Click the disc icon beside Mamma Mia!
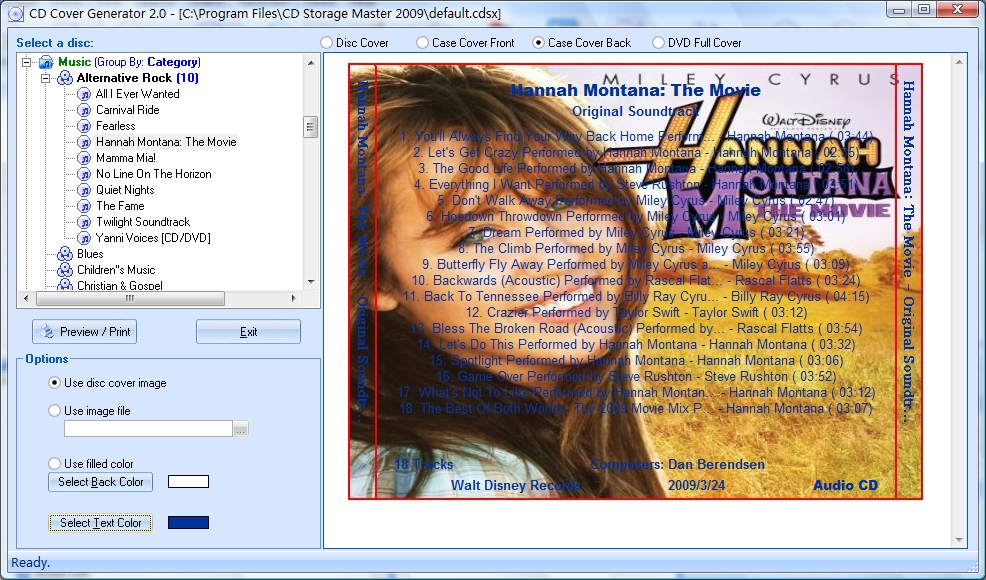This screenshot has width=986, height=580. pyautogui.click(x=84, y=158)
